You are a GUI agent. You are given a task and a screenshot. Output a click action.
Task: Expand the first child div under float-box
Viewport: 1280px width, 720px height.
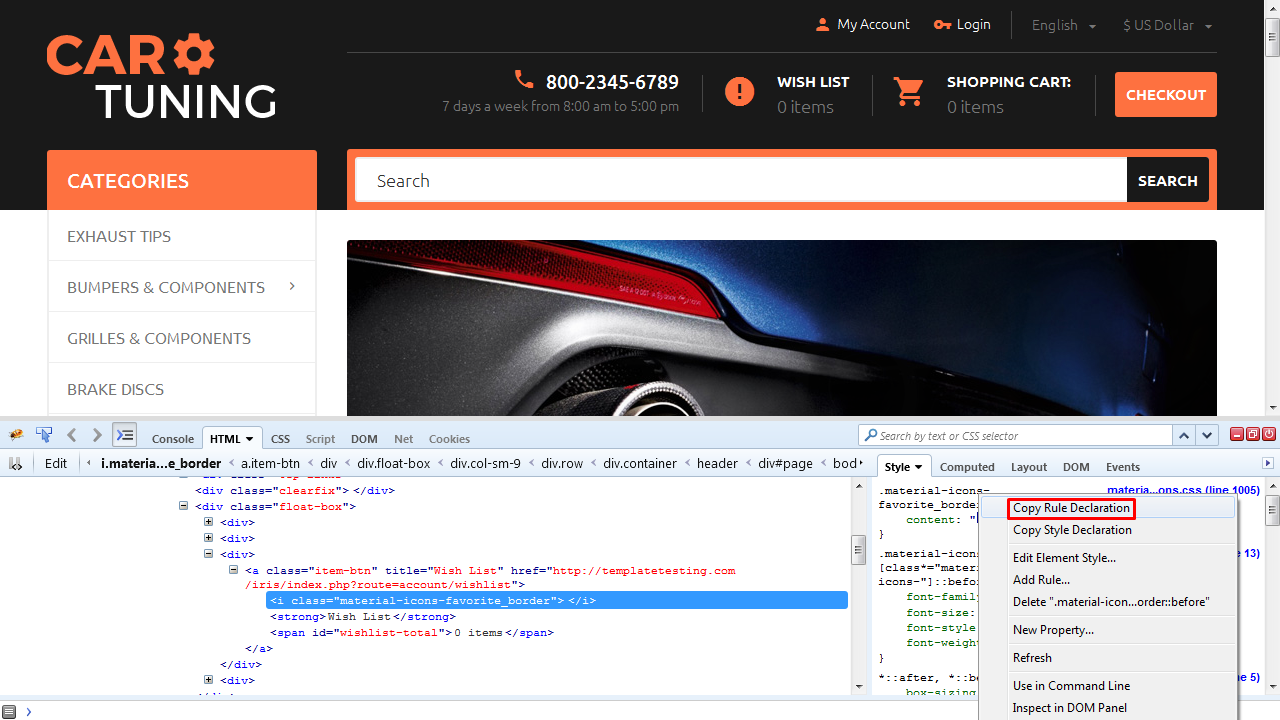[x=209, y=522]
